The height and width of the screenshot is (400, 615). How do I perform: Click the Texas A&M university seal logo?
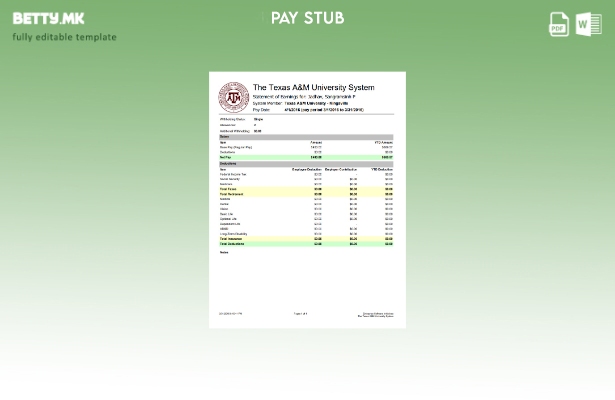tap(233, 97)
